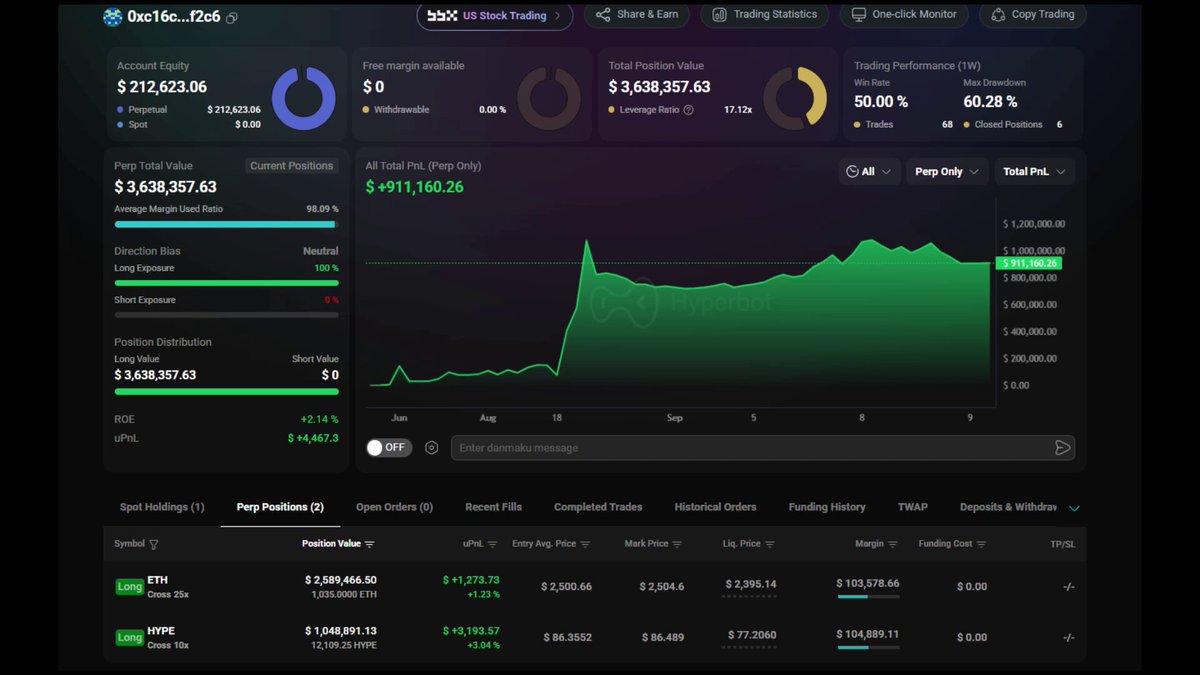Sort by uPnL column icon

[x=493, y=544]
